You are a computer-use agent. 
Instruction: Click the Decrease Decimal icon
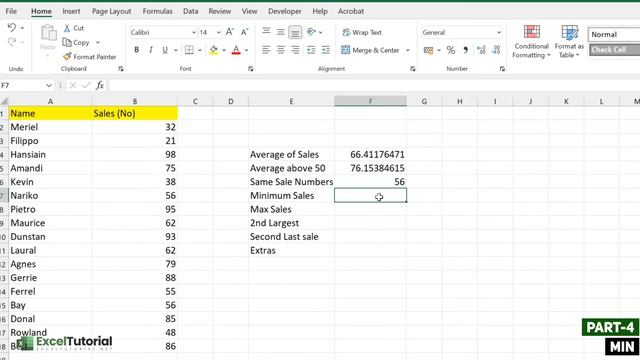tap(496, 50)
